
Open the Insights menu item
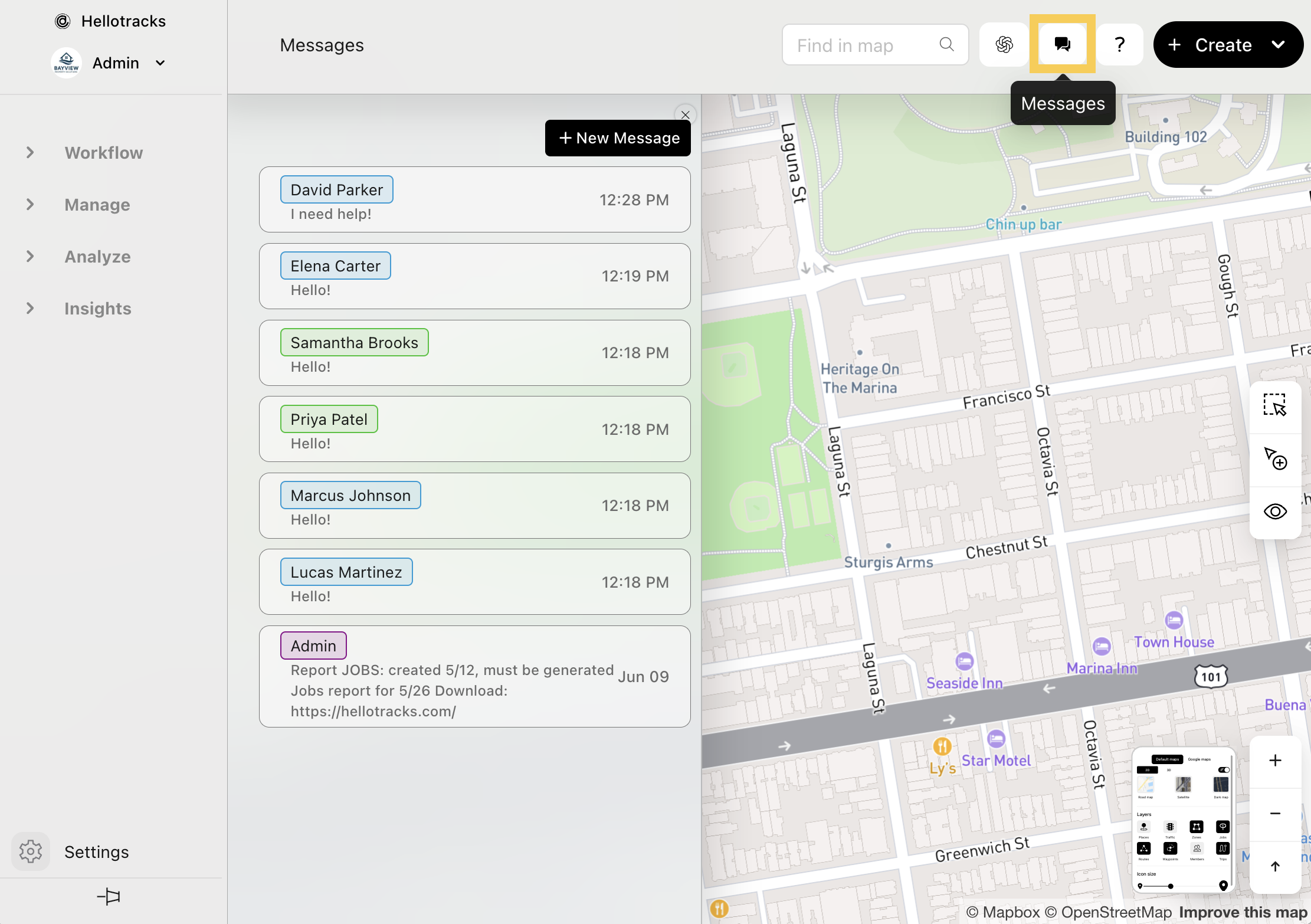tap(97, 309)
